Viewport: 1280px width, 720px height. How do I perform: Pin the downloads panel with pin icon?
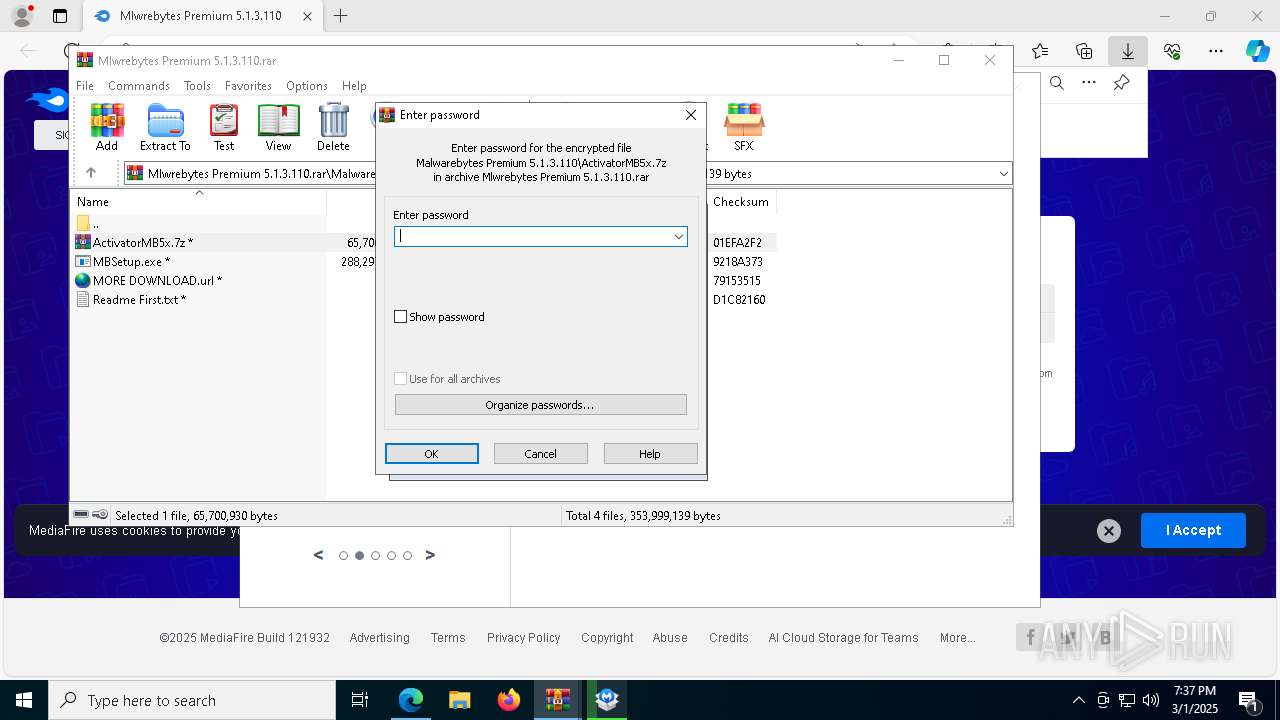(1121, 83)
